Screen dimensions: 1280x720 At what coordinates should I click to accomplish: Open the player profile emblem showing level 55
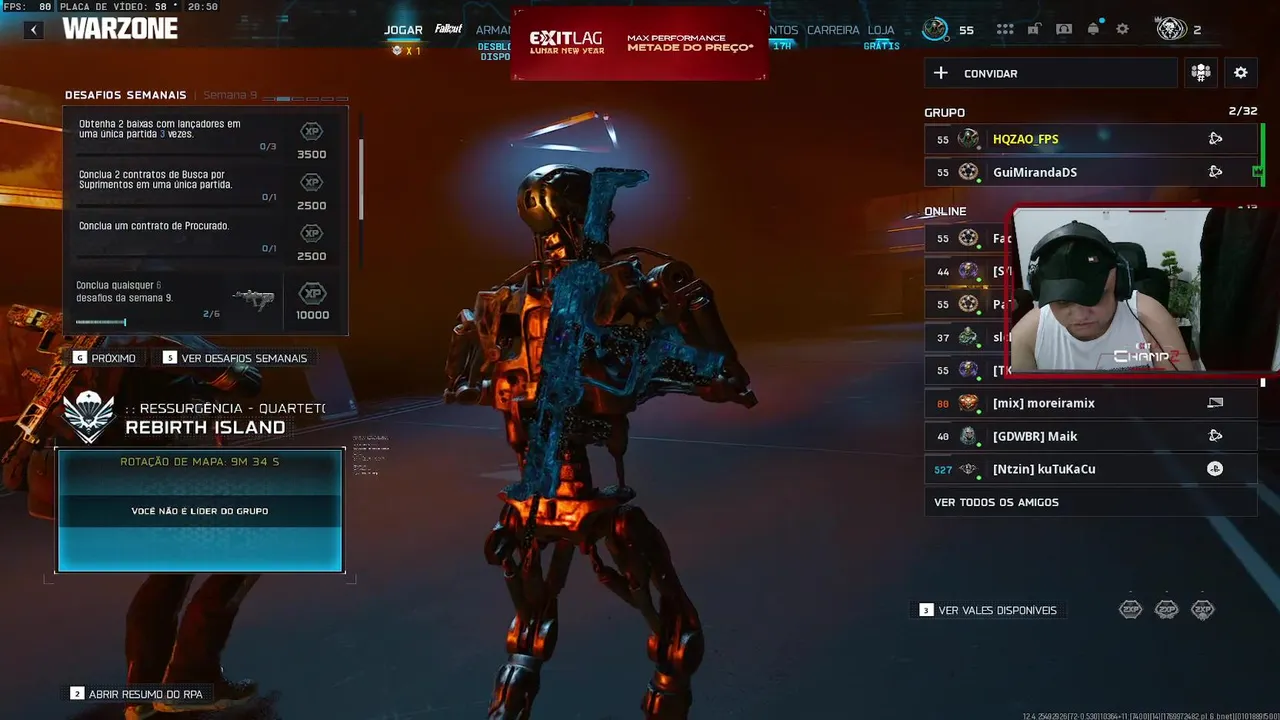coord(935,29)
